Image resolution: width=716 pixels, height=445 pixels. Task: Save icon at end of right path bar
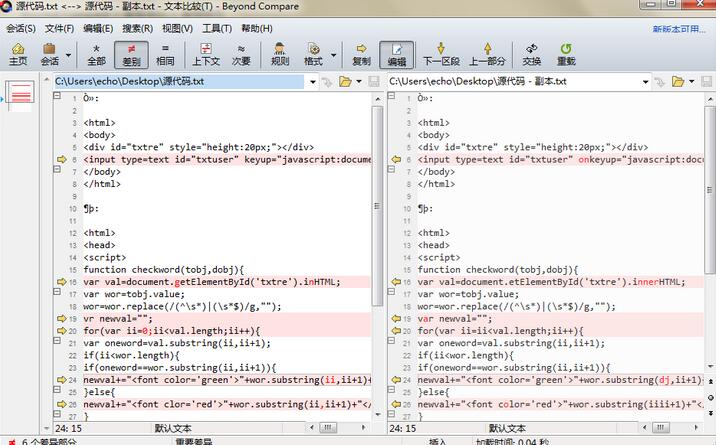click(x=706, y=82)
